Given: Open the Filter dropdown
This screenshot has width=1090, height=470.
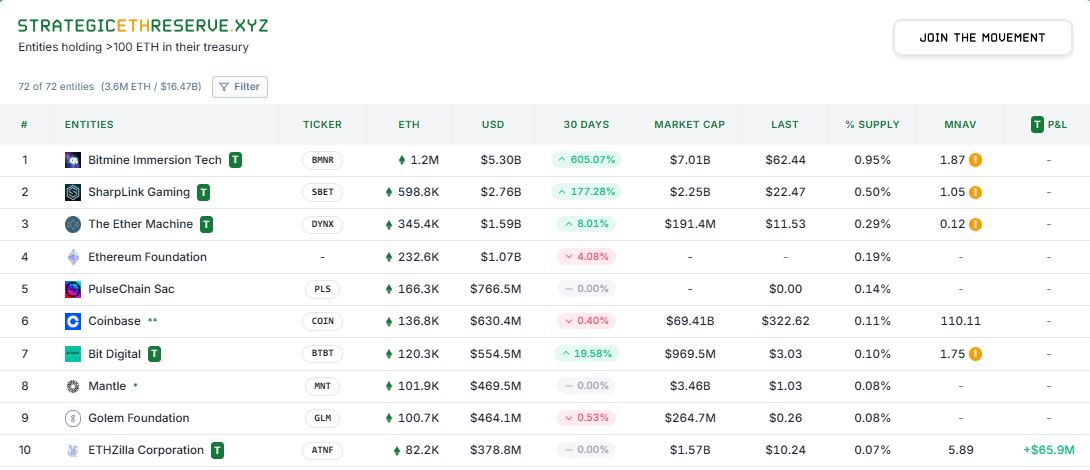Looking at the screenshot, I should pyautogui.click(x=240, y=87).
